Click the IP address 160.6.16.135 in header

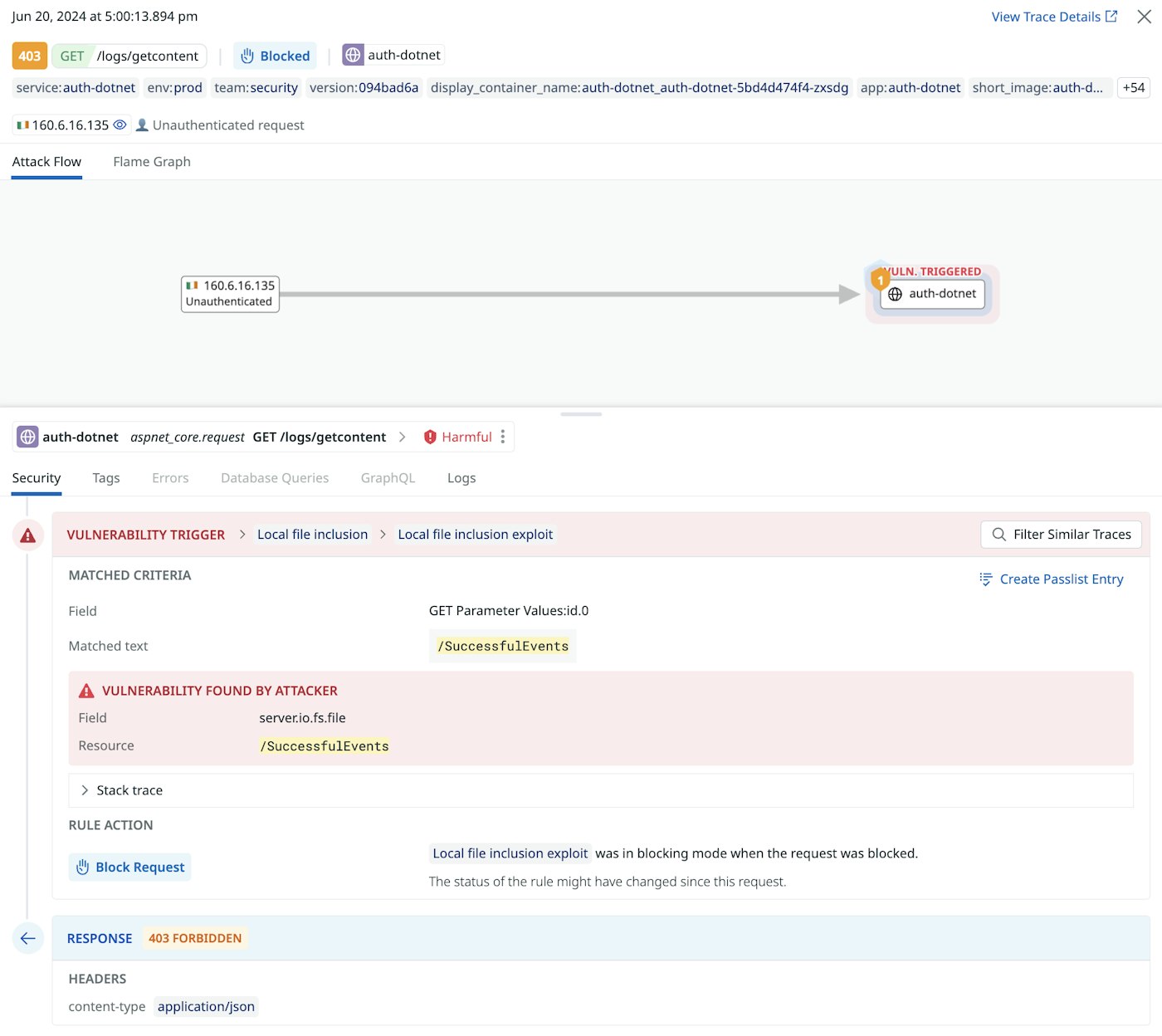click(x=71, y=125)
